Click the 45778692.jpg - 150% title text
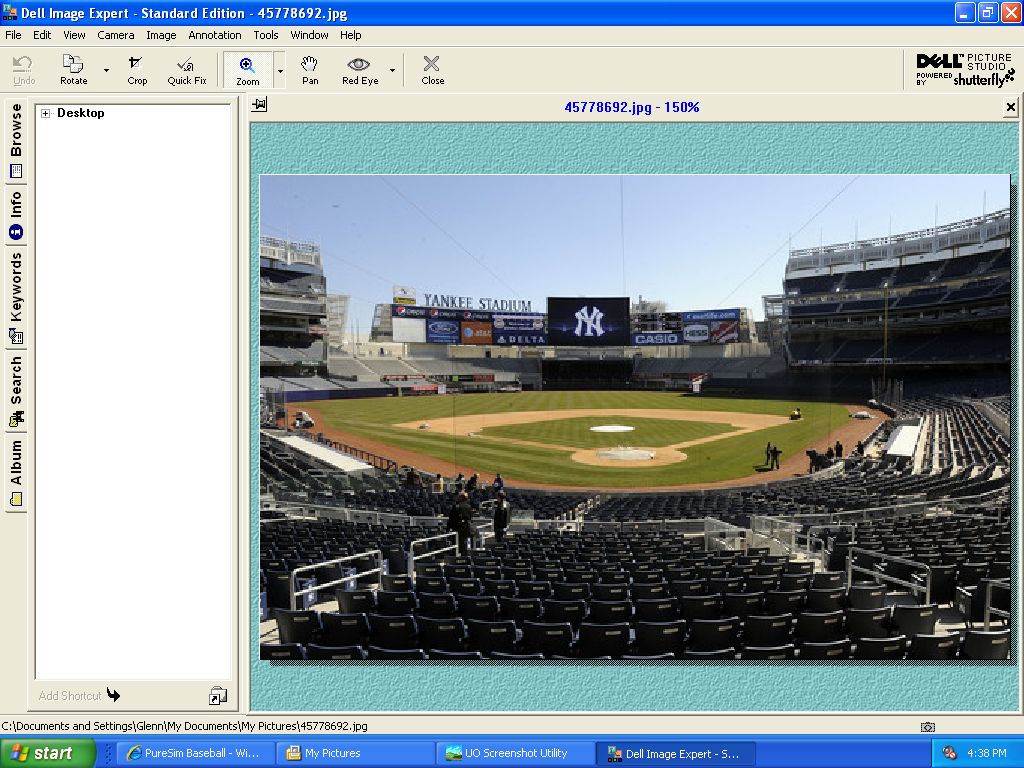 (x=632, y=107)
